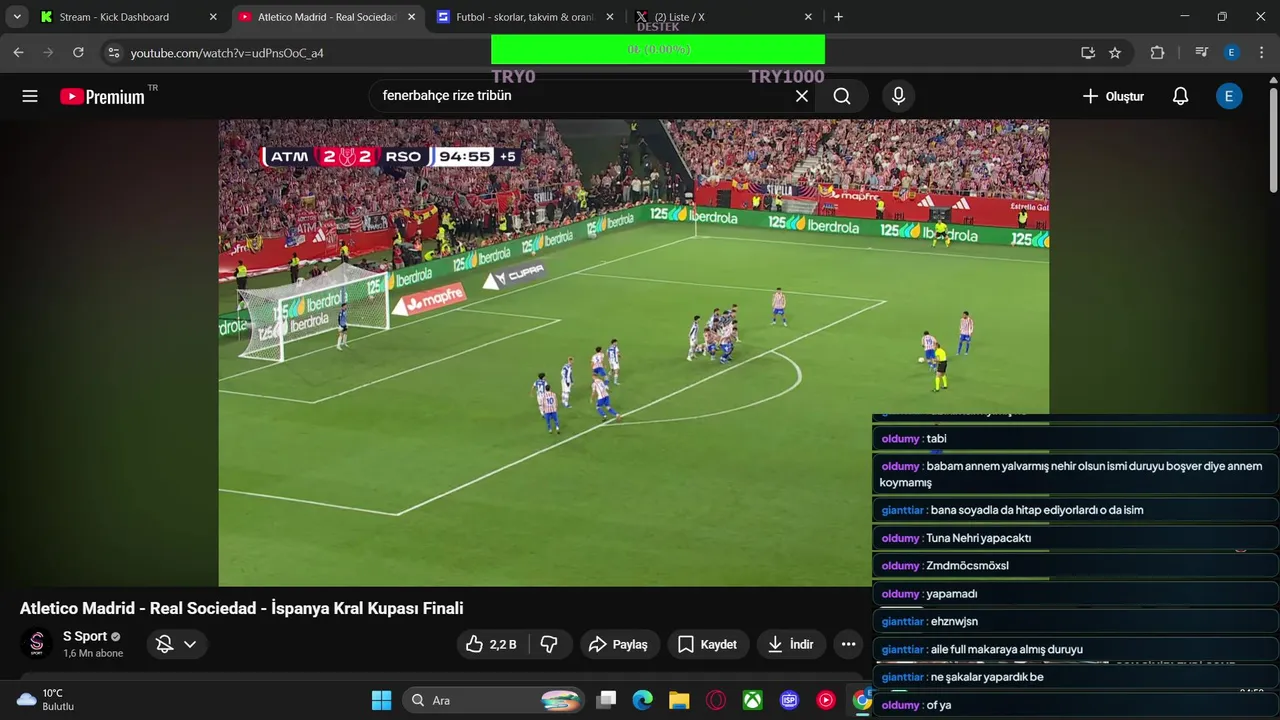Start voice search with microphone

[898, 96]
